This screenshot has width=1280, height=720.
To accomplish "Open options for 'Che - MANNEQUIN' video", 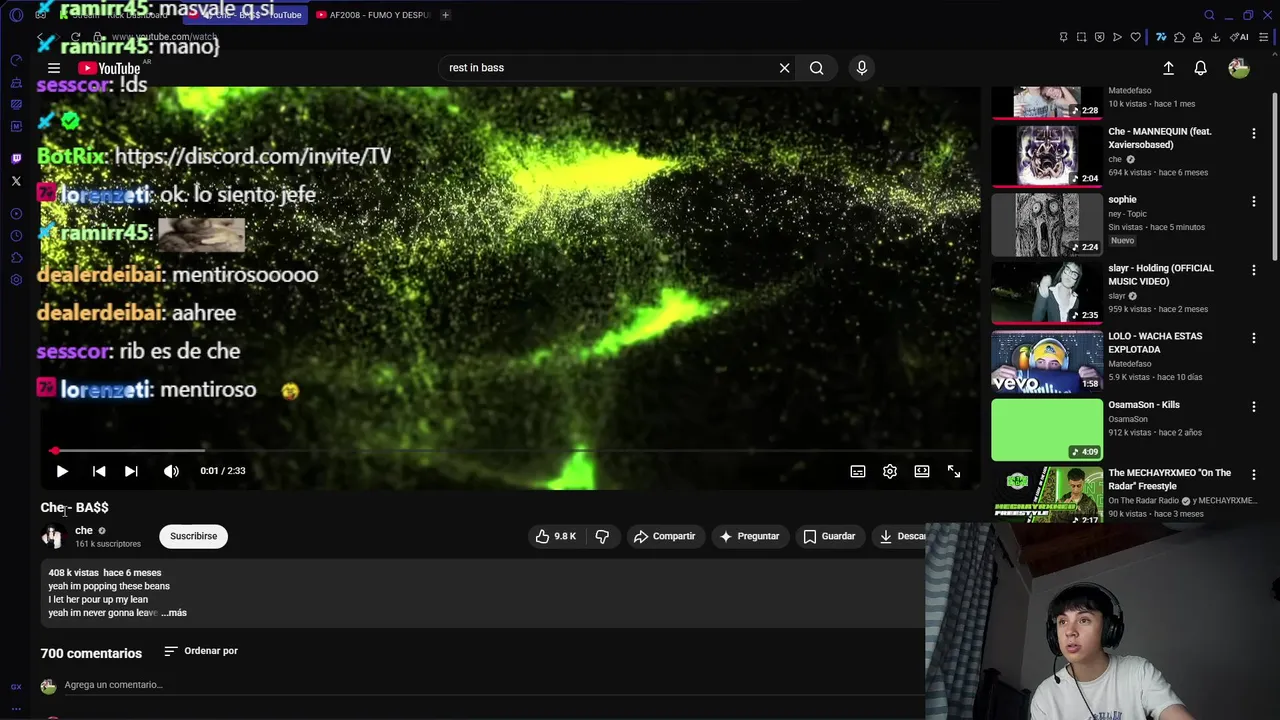I will click(x=1253, y=133).
